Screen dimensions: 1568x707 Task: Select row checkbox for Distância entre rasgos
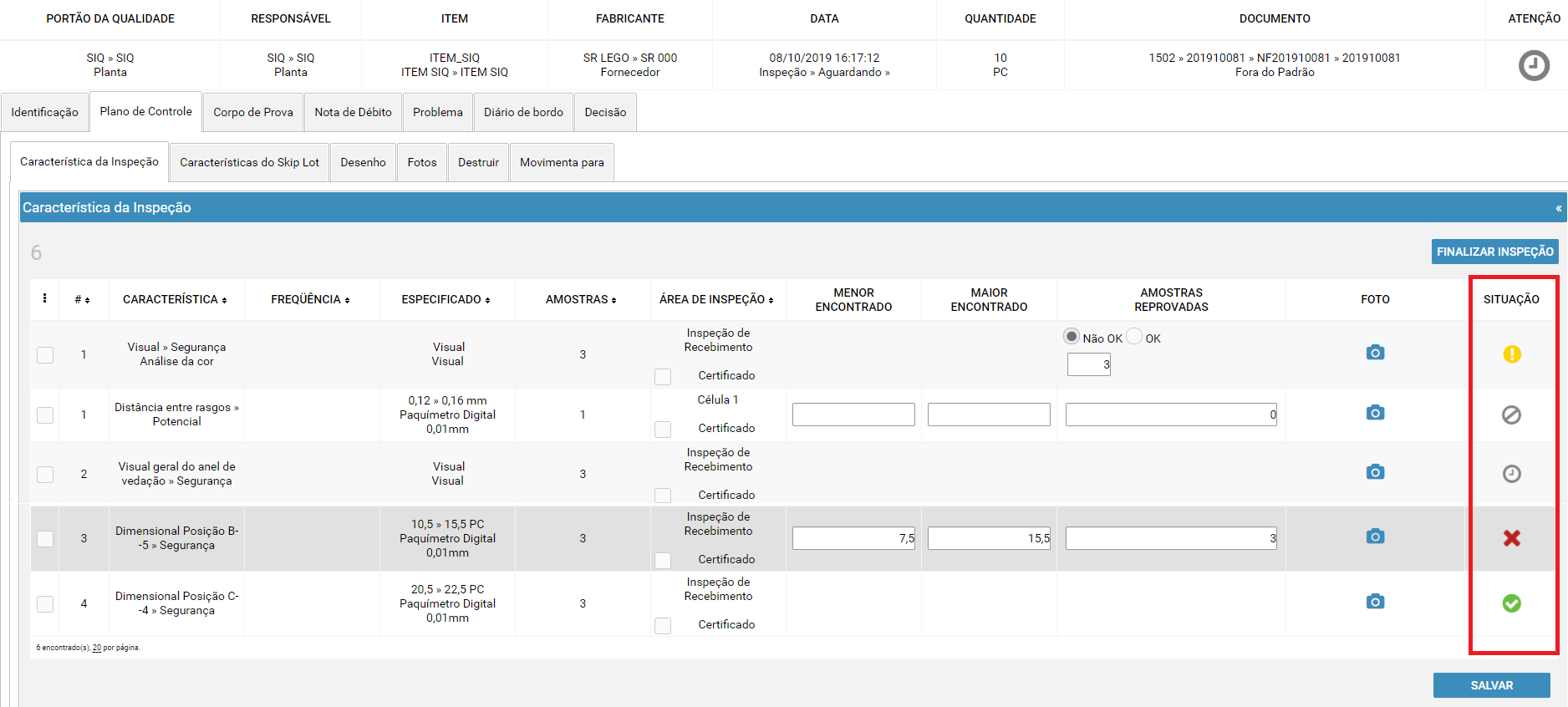(x=45, y=415)
